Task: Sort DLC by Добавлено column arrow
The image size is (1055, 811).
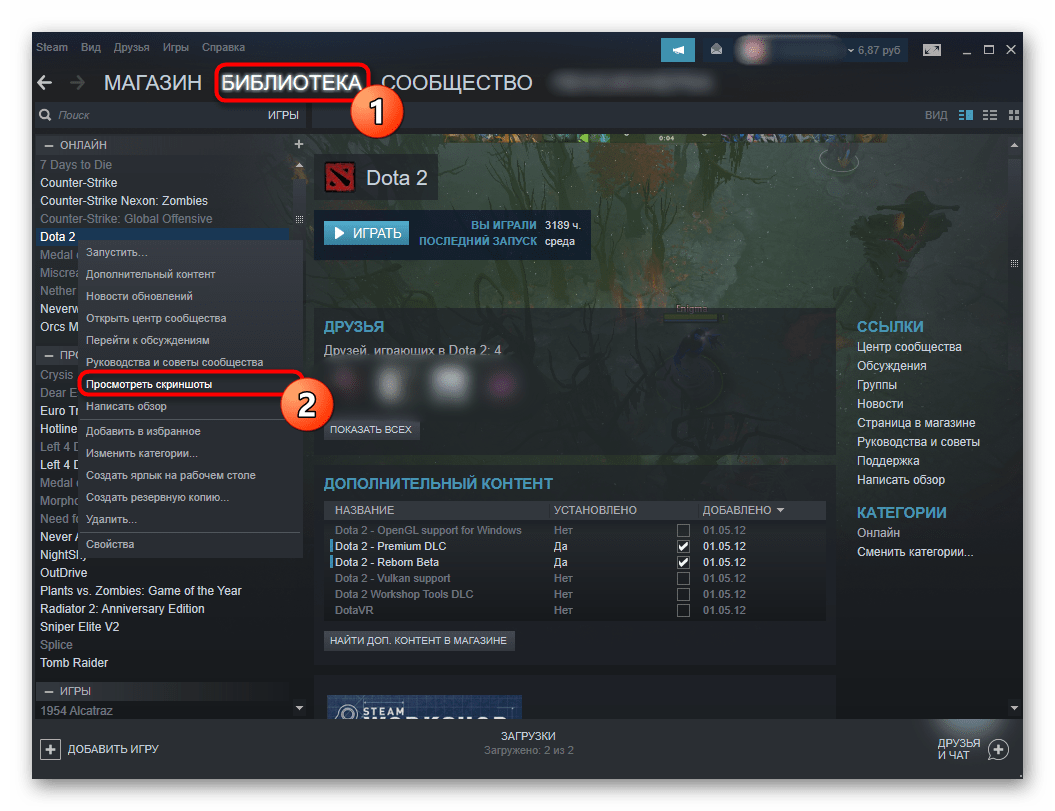Action: pyautogui.click(x=780, y=510)
